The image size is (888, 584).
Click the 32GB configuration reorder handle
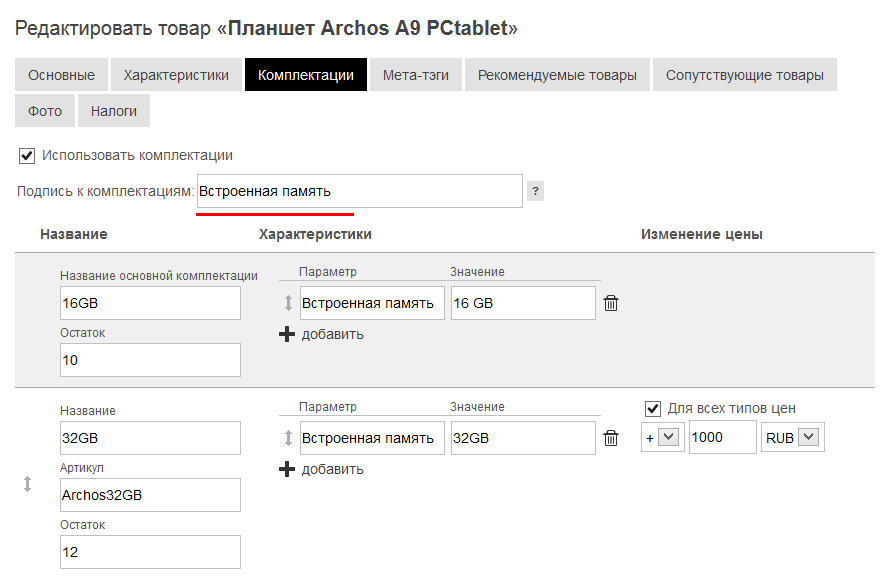27,484
